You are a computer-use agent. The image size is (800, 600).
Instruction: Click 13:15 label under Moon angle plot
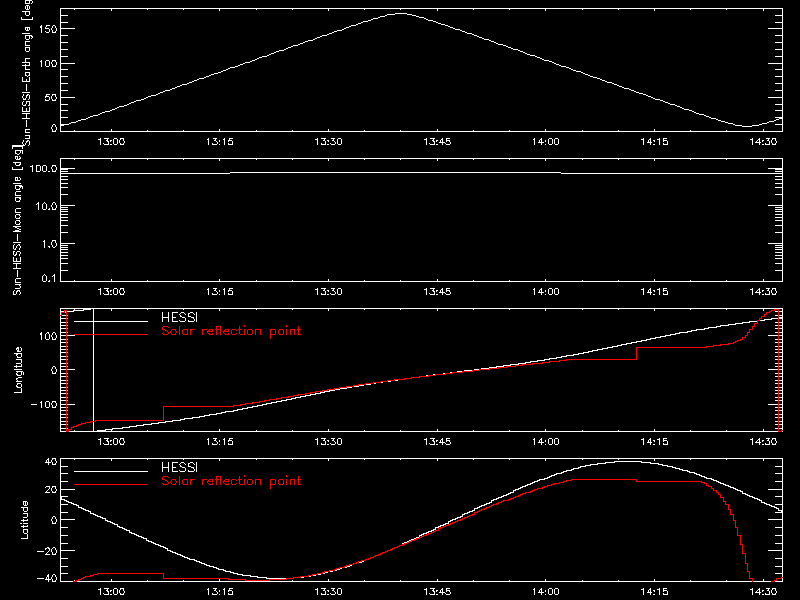[220, 291]
